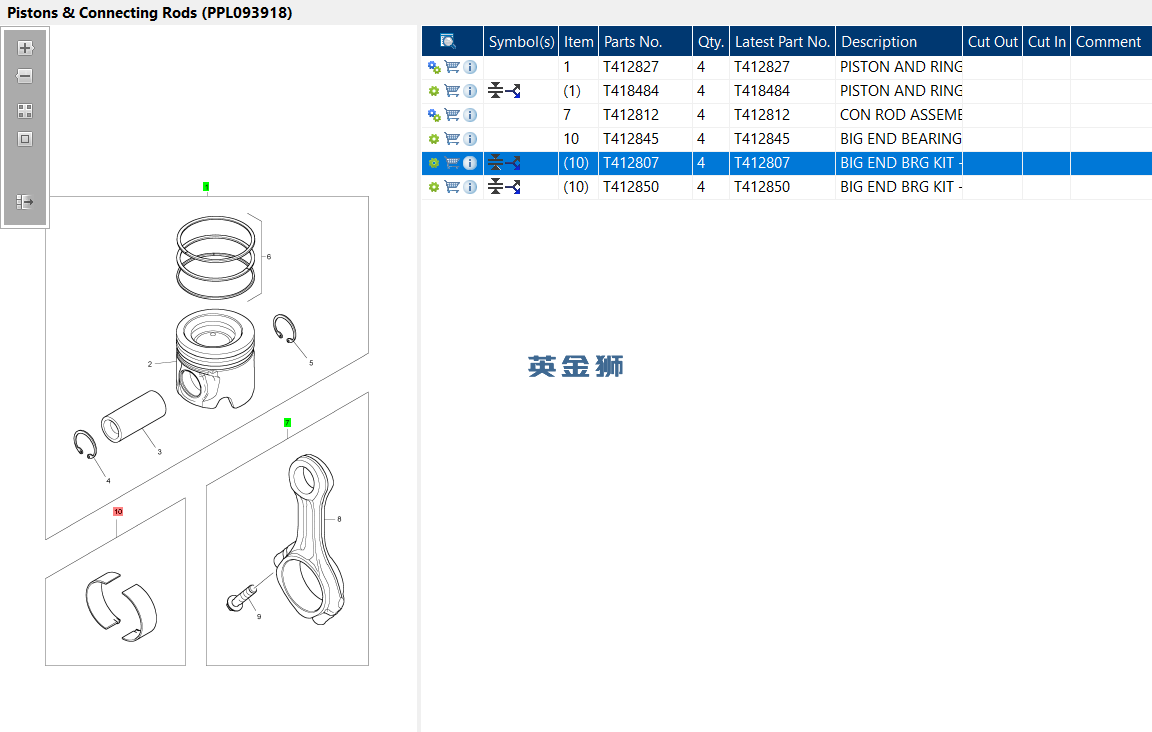This screenshot has width=1152, height=732.
Task: Select red callout 10 on bearing diagram
Action: 118,512
